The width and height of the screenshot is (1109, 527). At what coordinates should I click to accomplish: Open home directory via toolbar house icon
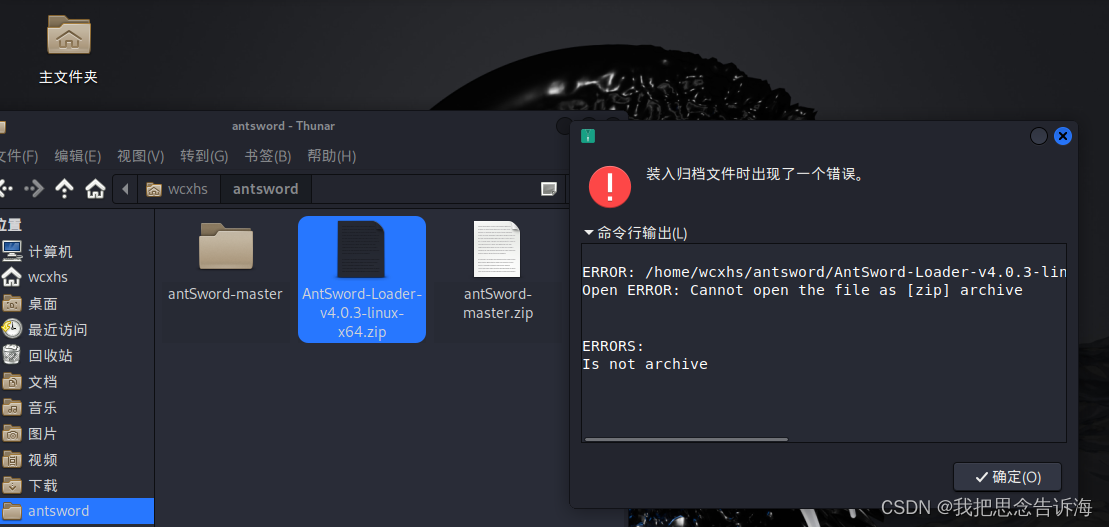pyautogui.click(x=95, y=189)
